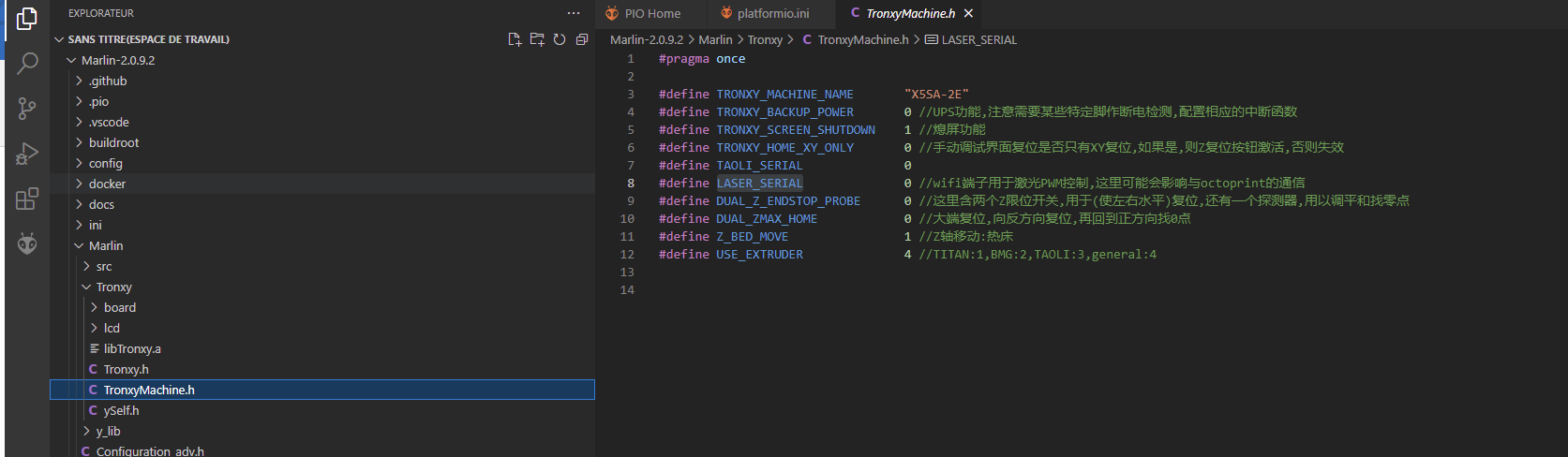This screenshot has width=1568, height=457.
Task: Collapse the Tronxy folder
Action: [x=113, y=287]
